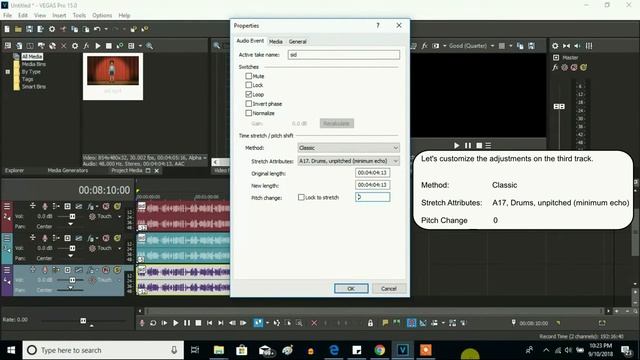Go to end of project
The height and width of the screenshot is (360, 640).
click(x=221, y=323)
